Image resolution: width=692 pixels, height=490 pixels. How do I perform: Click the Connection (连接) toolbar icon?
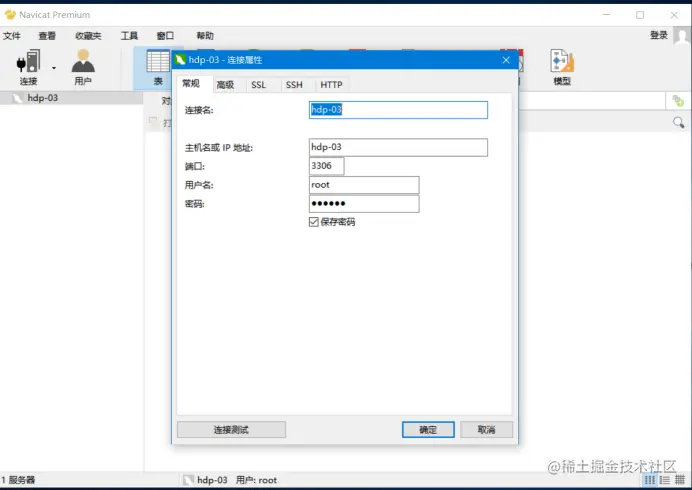(x=28, y=67)
